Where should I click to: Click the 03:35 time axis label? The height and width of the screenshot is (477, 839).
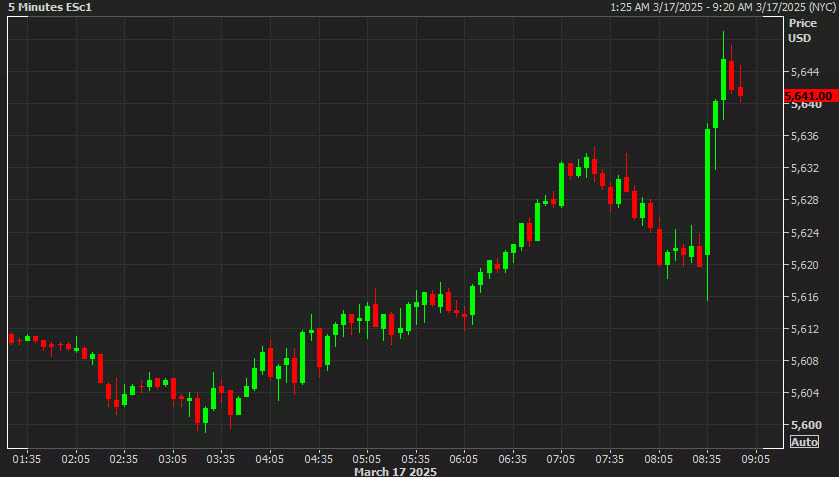tap(220, 459)
